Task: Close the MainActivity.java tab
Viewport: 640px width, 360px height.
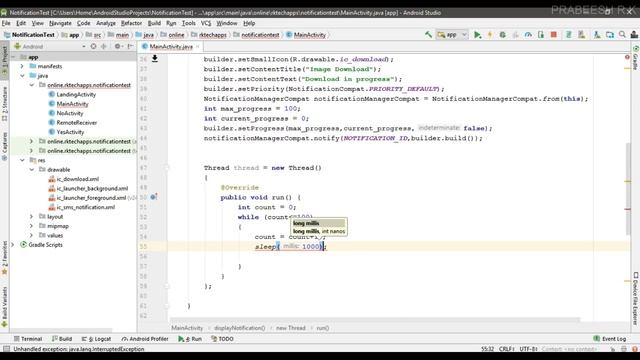Action: (198, 47)
